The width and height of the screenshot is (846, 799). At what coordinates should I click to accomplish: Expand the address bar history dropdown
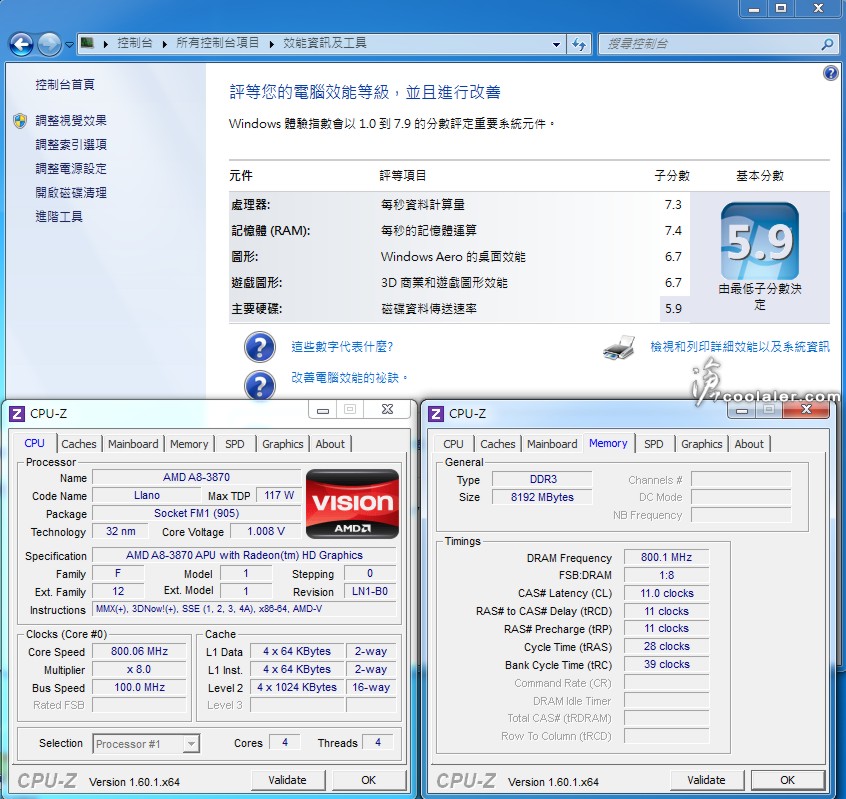point(556,45)
